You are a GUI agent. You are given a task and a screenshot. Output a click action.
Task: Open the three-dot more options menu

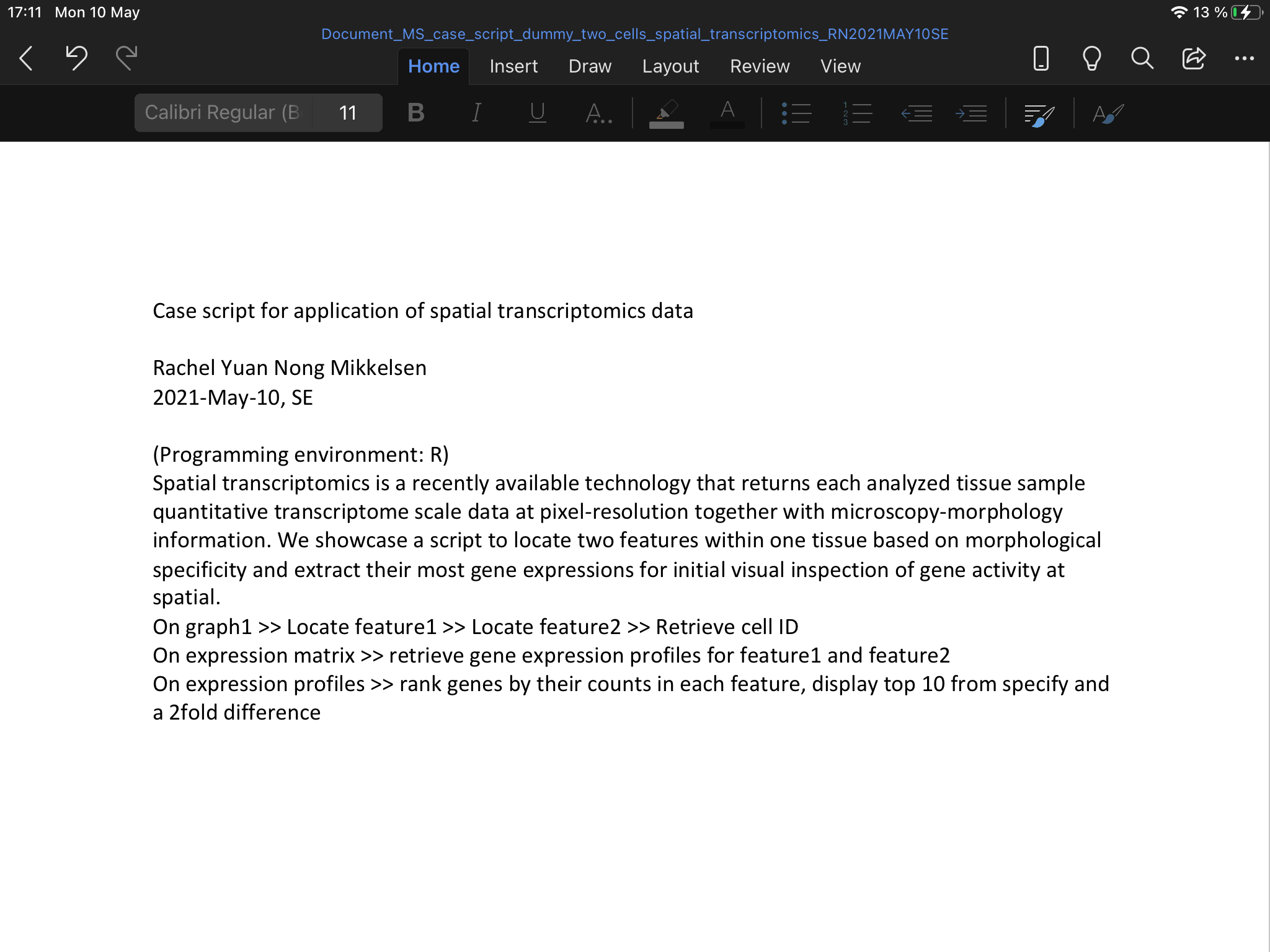(1244, 58)
